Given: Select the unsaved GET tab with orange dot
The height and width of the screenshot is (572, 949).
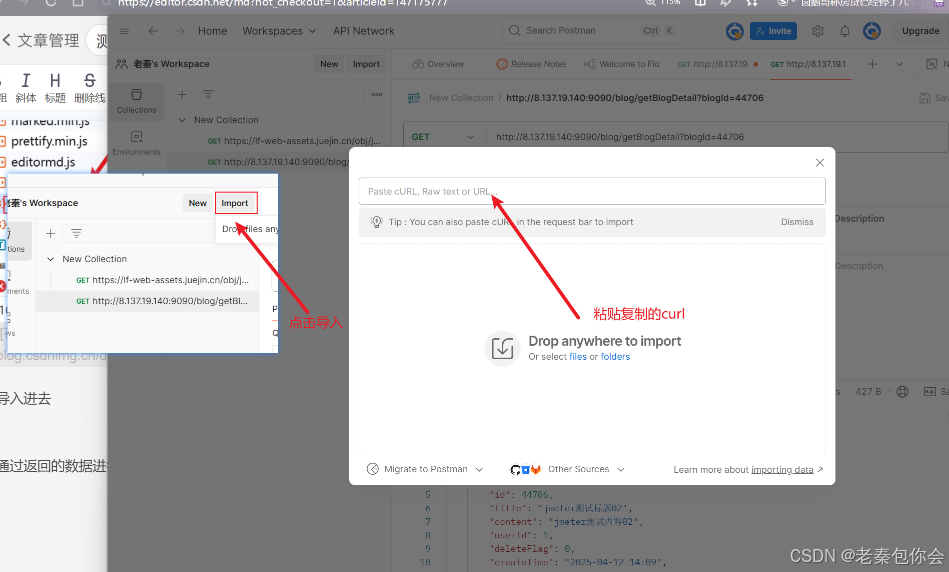Looking at the screenshot, I should click(718, 64).
